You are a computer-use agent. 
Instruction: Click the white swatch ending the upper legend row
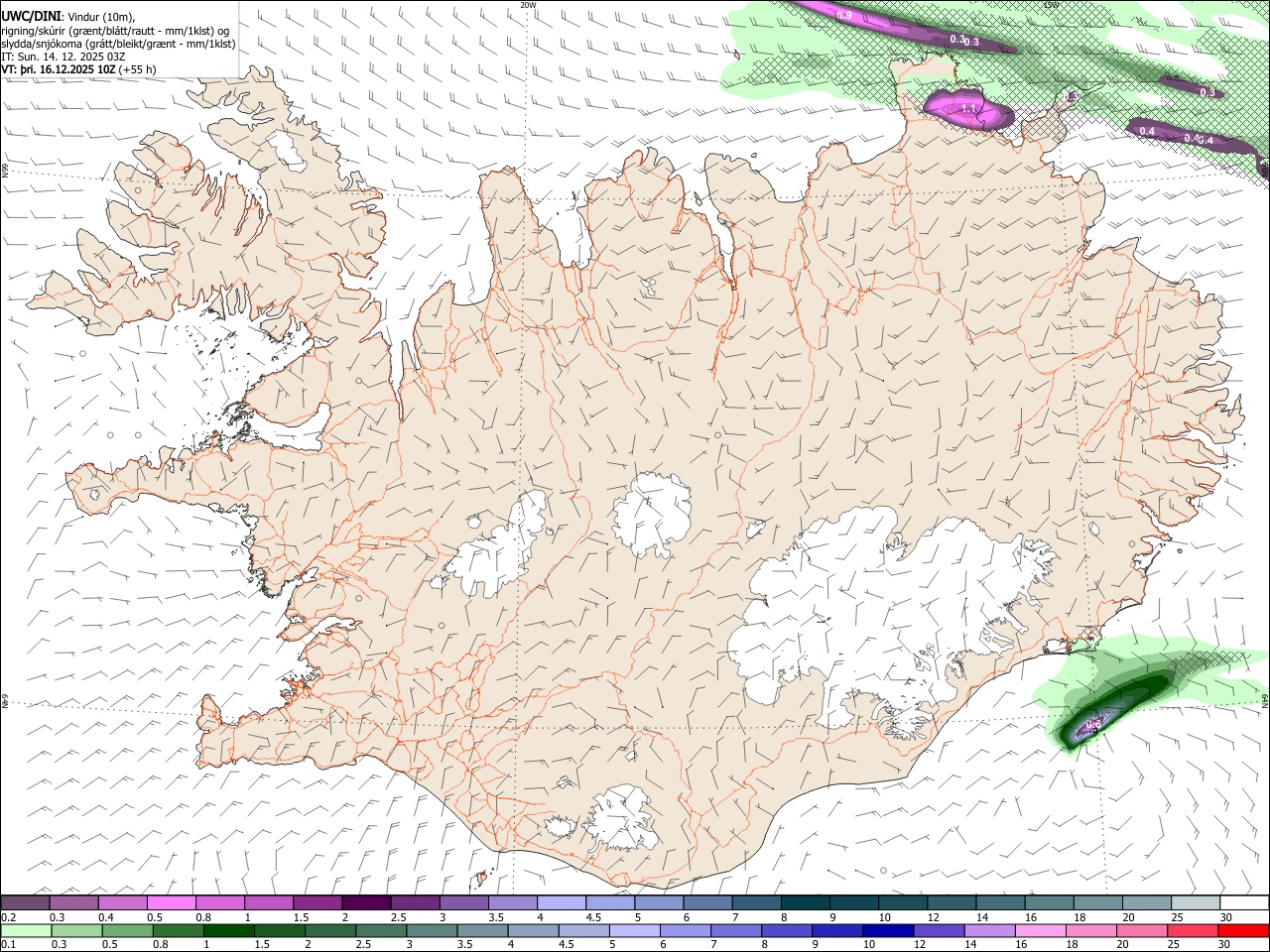(x=1243, y=902)
